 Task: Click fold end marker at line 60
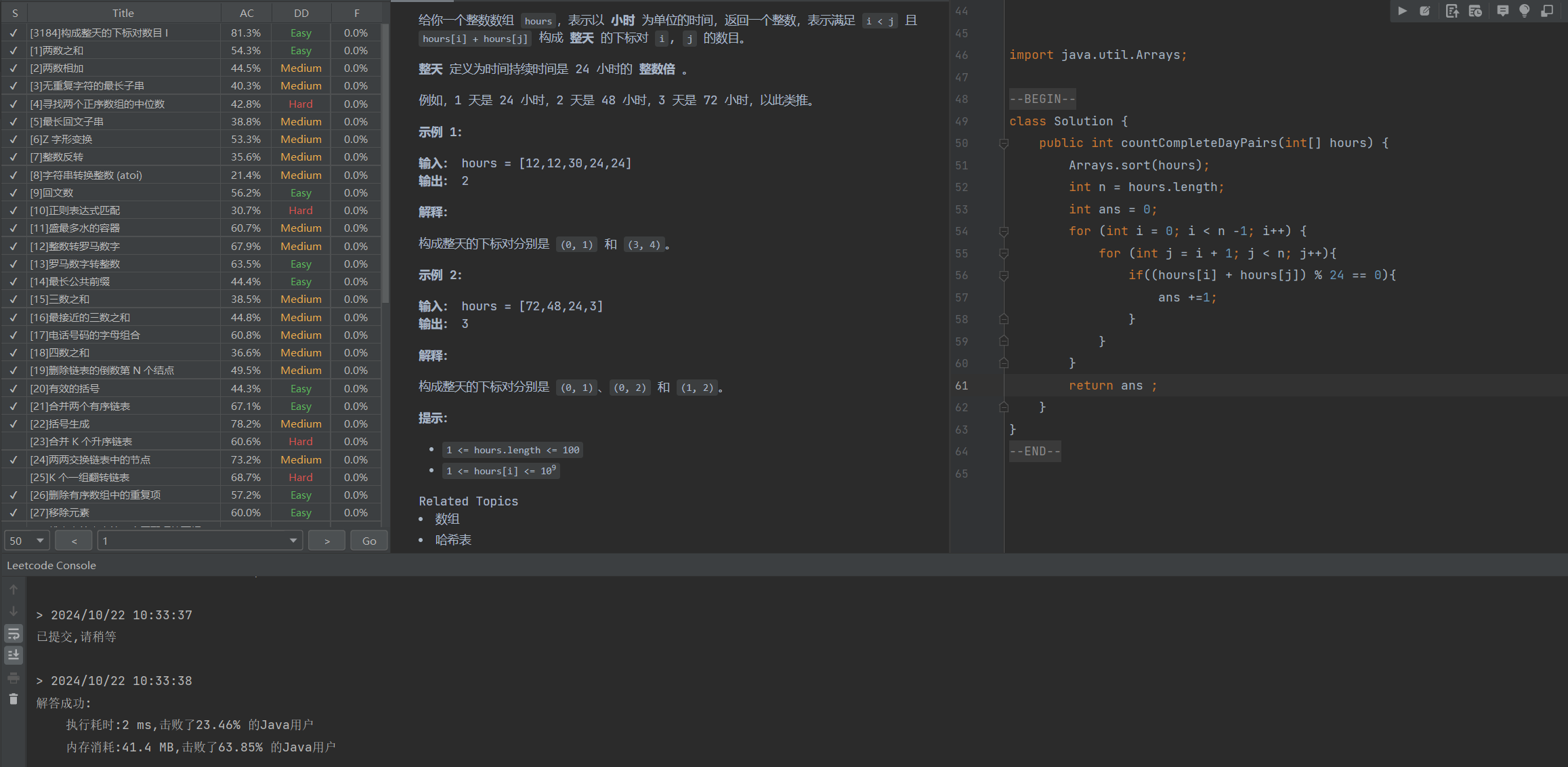1004,363
